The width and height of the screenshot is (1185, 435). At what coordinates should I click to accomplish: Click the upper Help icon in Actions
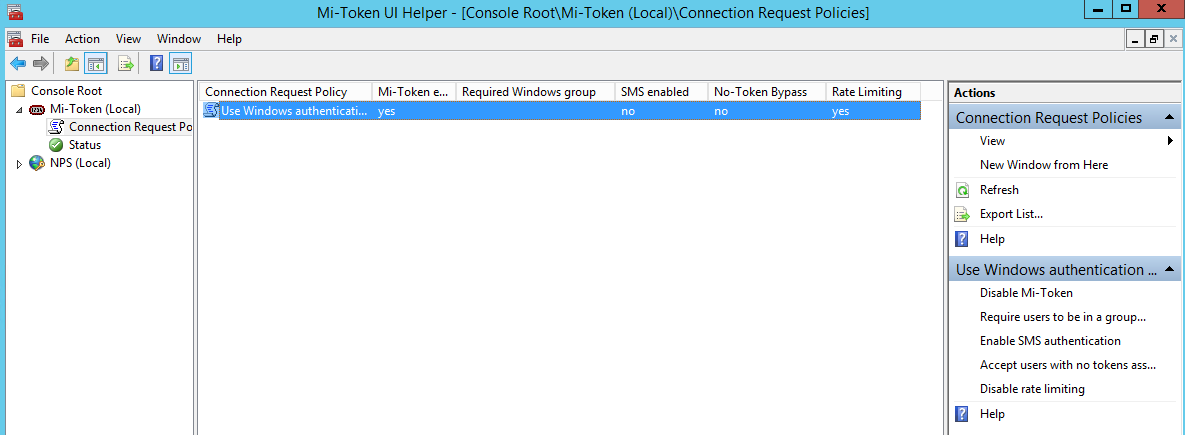(962, 239)
